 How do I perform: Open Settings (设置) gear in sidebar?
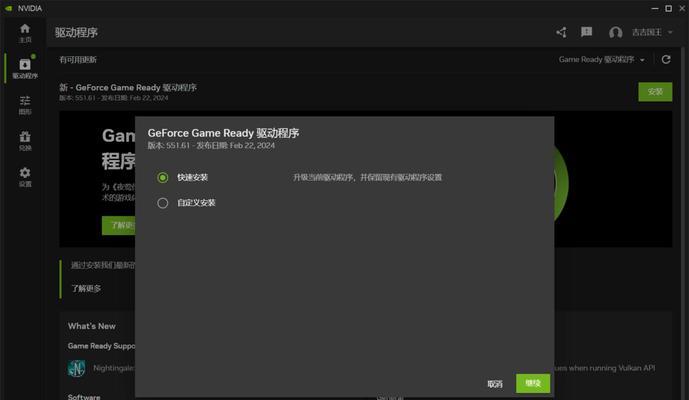point(25,177)
